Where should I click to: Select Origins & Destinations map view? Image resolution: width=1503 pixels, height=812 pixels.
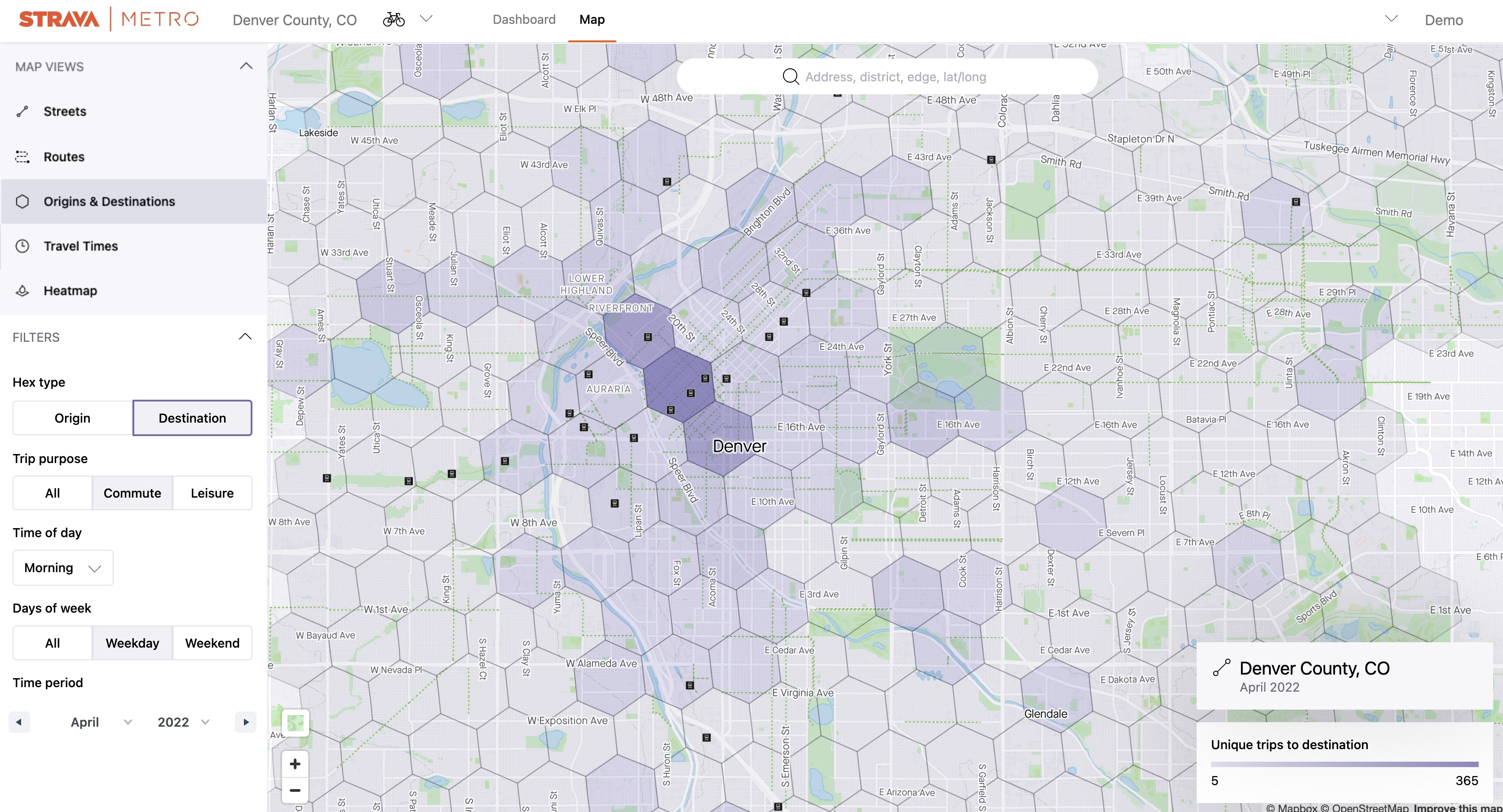click(133, 201)
